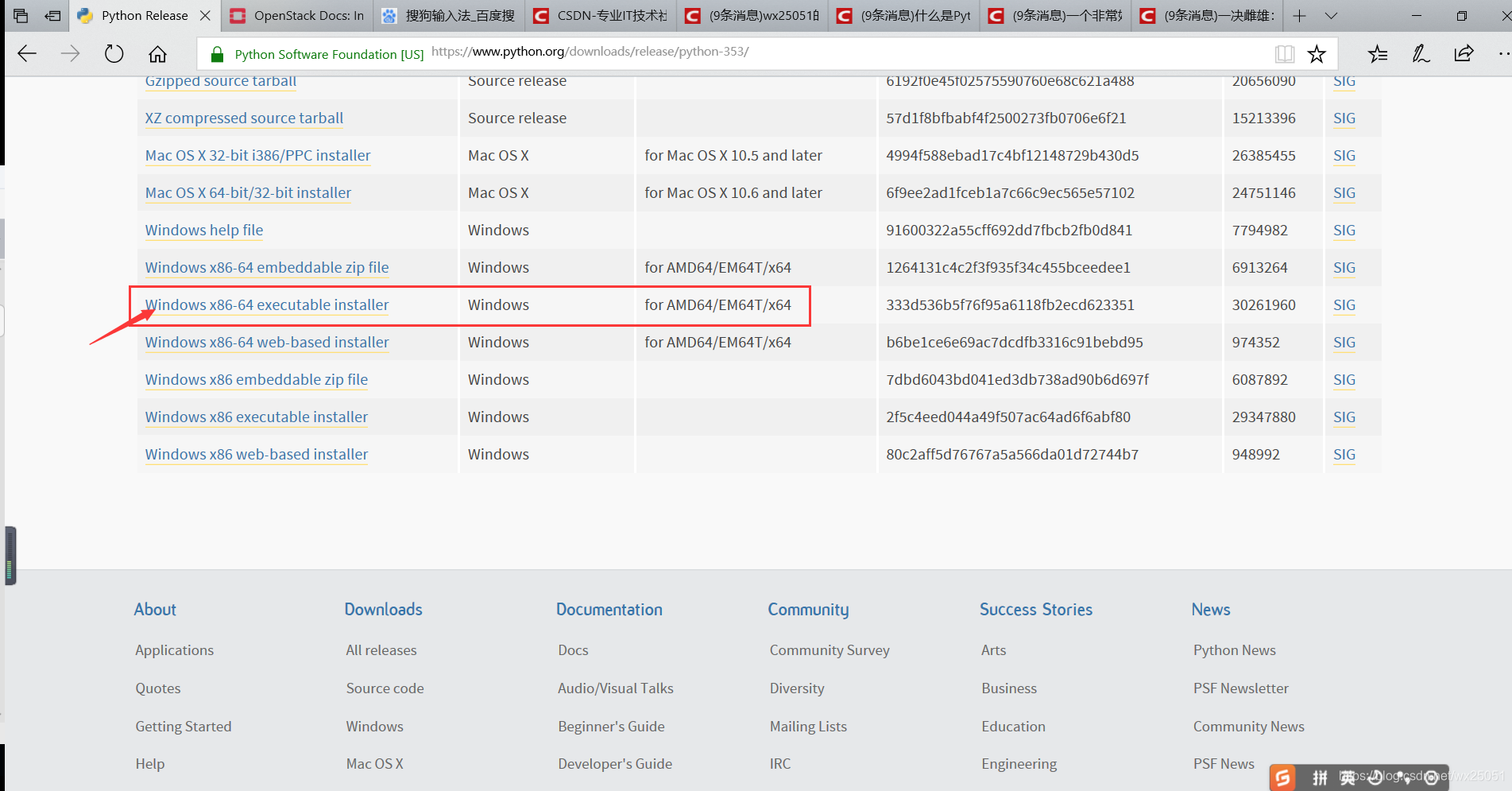Open Python News footer link
The height and width of the screenshot is (791, 1512).
click(x=1234, y=650)
